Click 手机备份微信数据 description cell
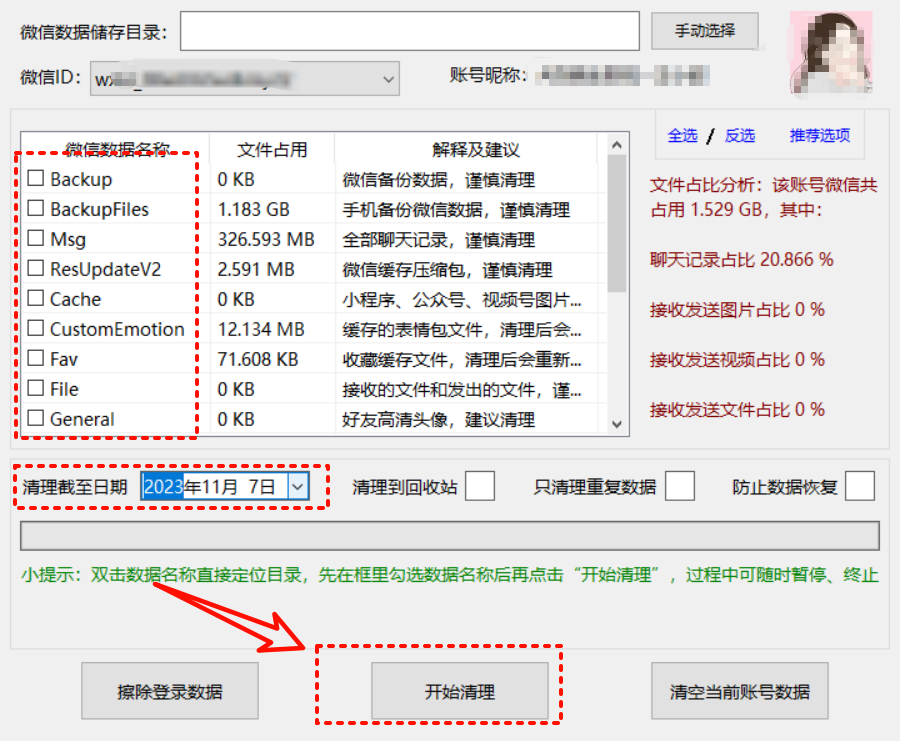The height and width of the screenshot is (741, 900). pos(456,210)
